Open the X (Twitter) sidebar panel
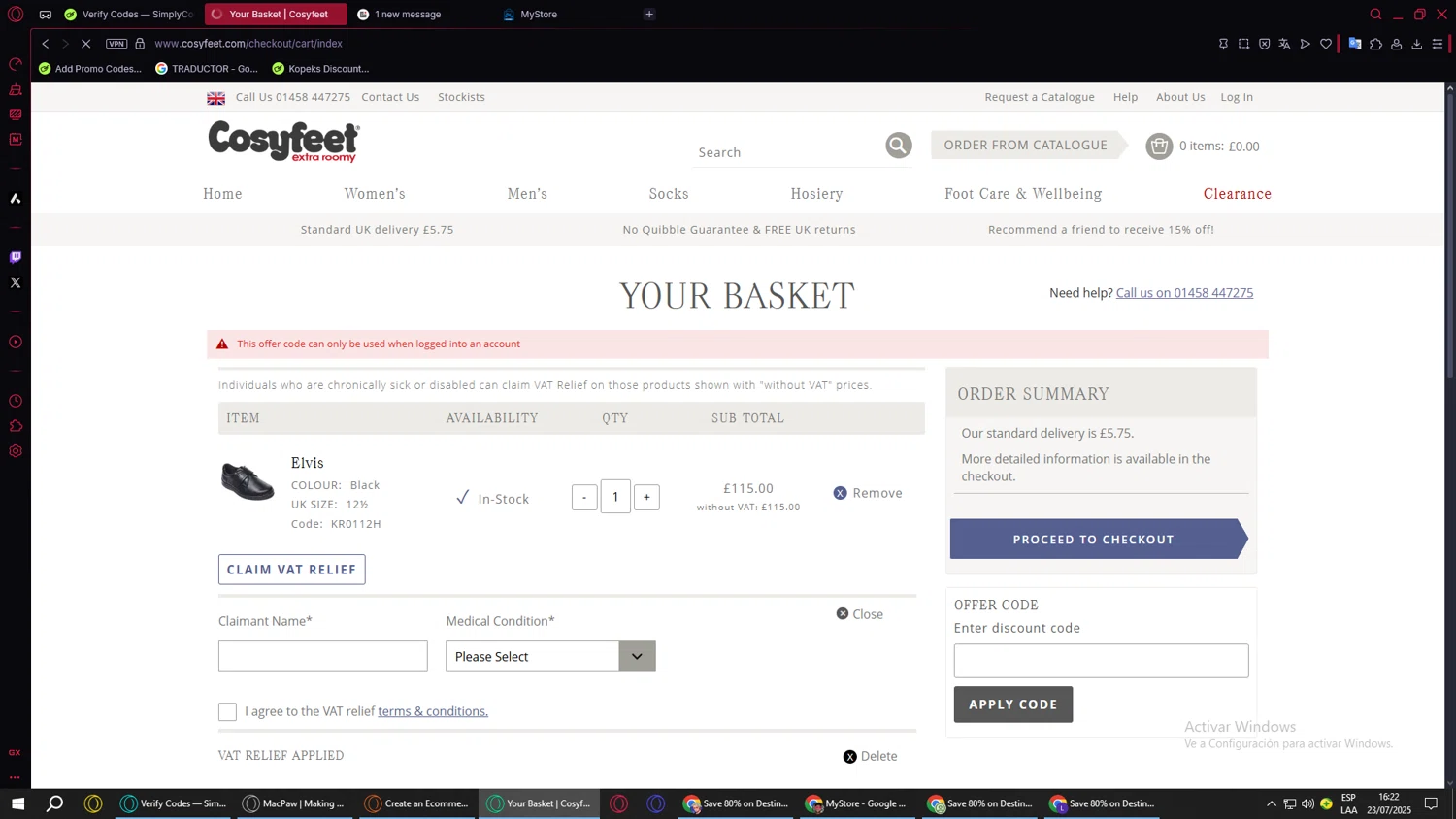The height and width of the screenshot is (819, 1456). tap(16, 282)
